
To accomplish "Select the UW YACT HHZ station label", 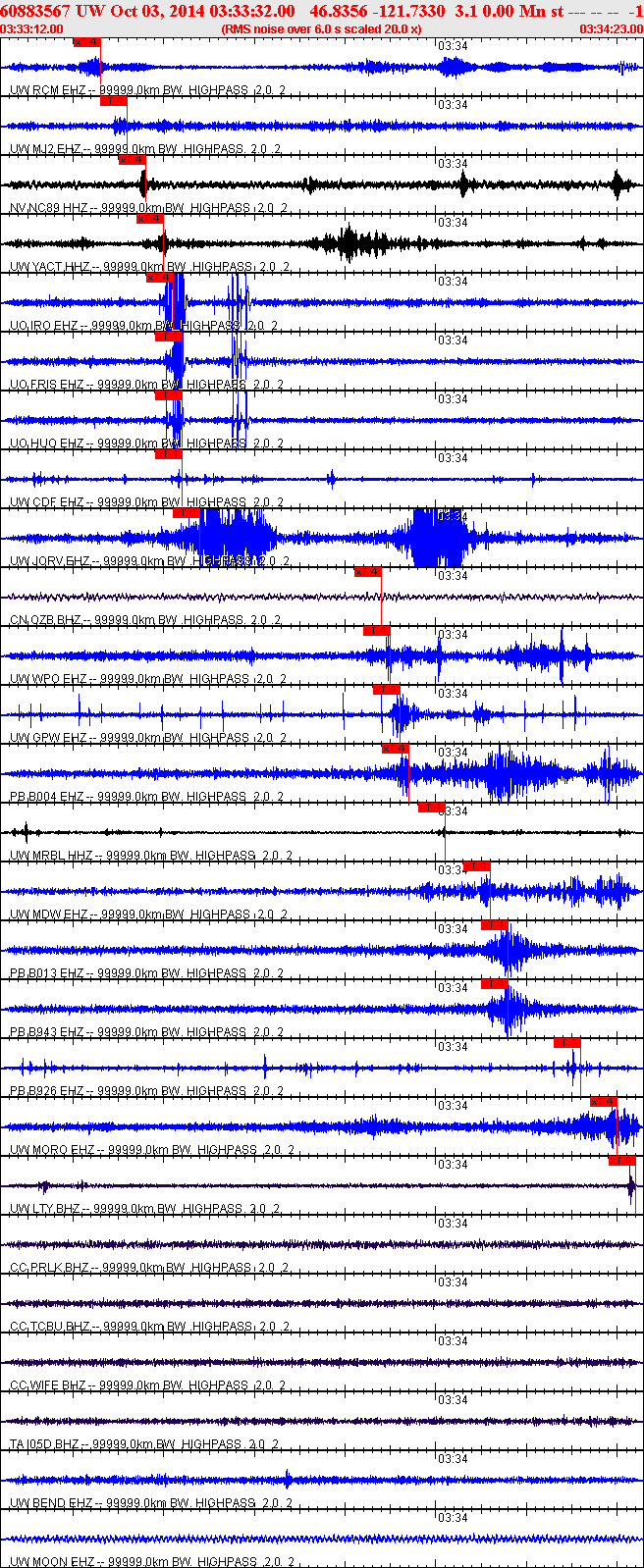I will pyautogui.click(x=148, y=267).
